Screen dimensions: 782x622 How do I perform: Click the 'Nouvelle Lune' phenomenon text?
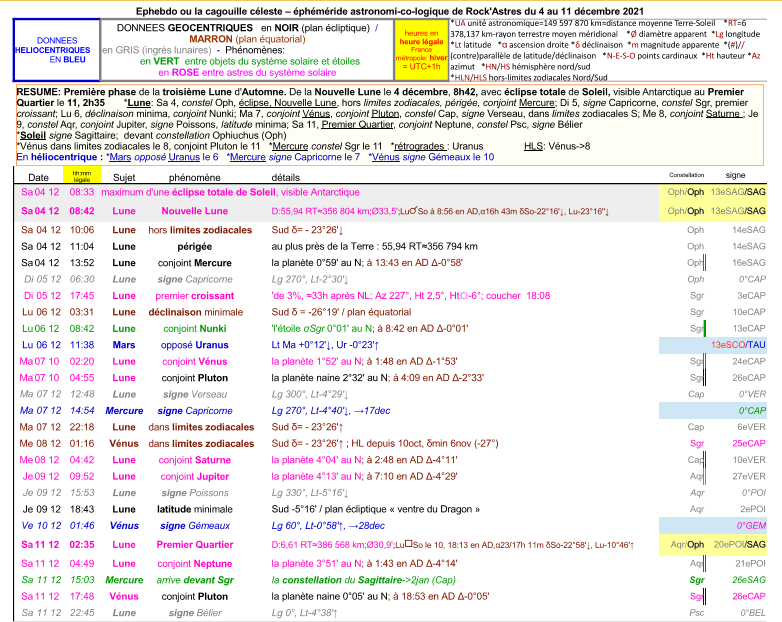click(x=195, y=211)
